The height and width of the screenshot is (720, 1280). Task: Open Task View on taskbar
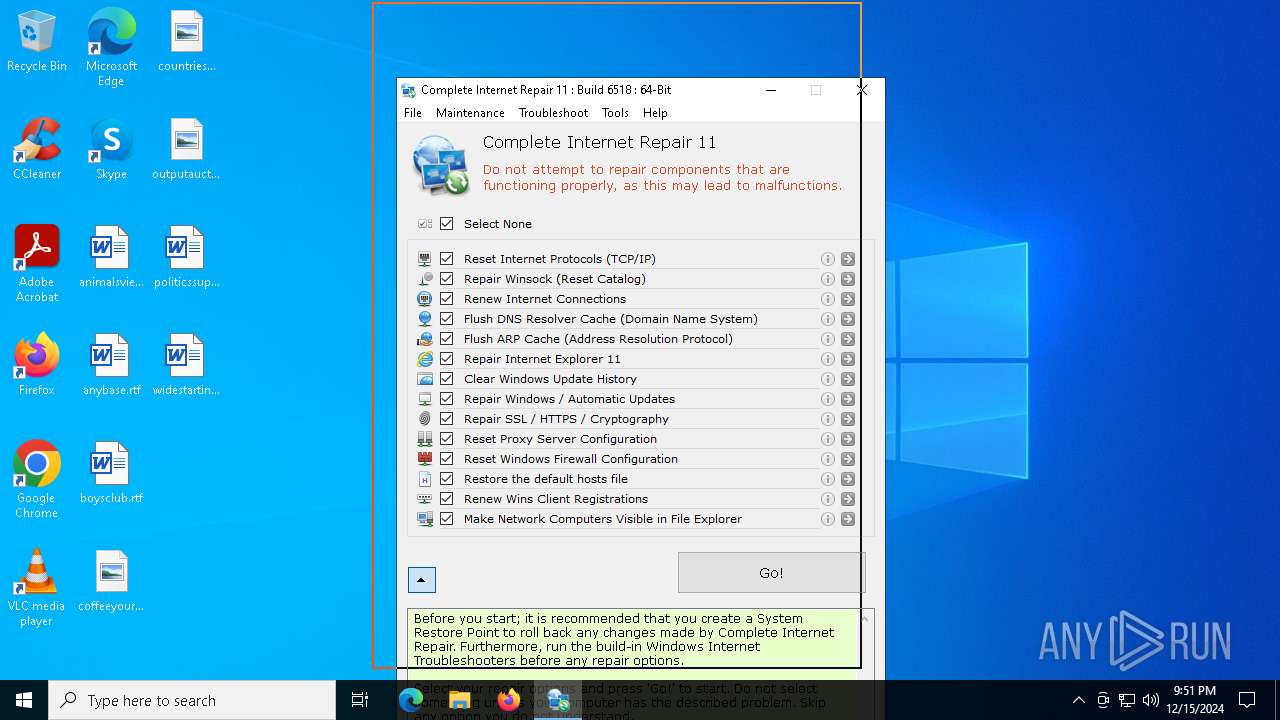[x=360, y=700]
